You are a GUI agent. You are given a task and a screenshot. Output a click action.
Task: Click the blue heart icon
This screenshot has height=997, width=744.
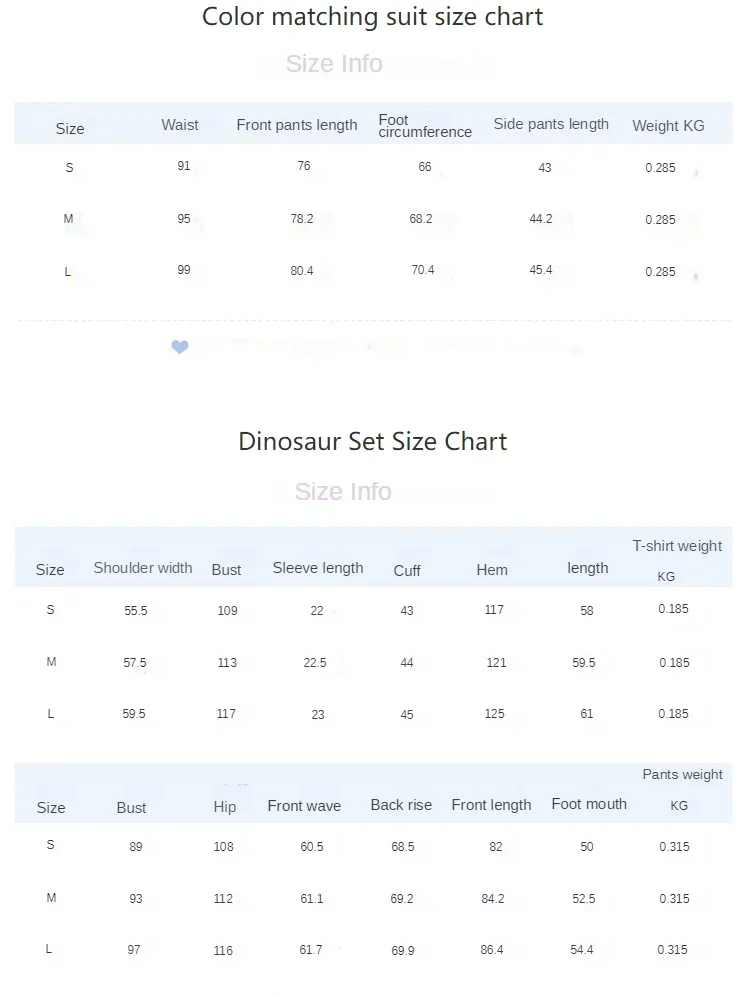click(180, 347)
